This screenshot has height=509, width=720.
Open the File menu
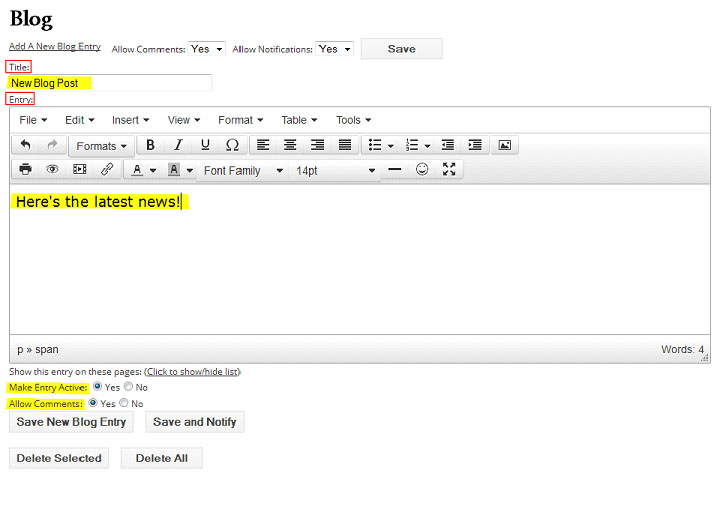click(x=33, y=120)
